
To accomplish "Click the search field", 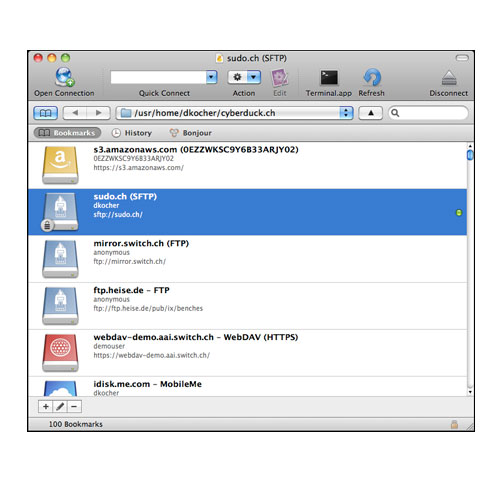I will (x=429, y=113).
